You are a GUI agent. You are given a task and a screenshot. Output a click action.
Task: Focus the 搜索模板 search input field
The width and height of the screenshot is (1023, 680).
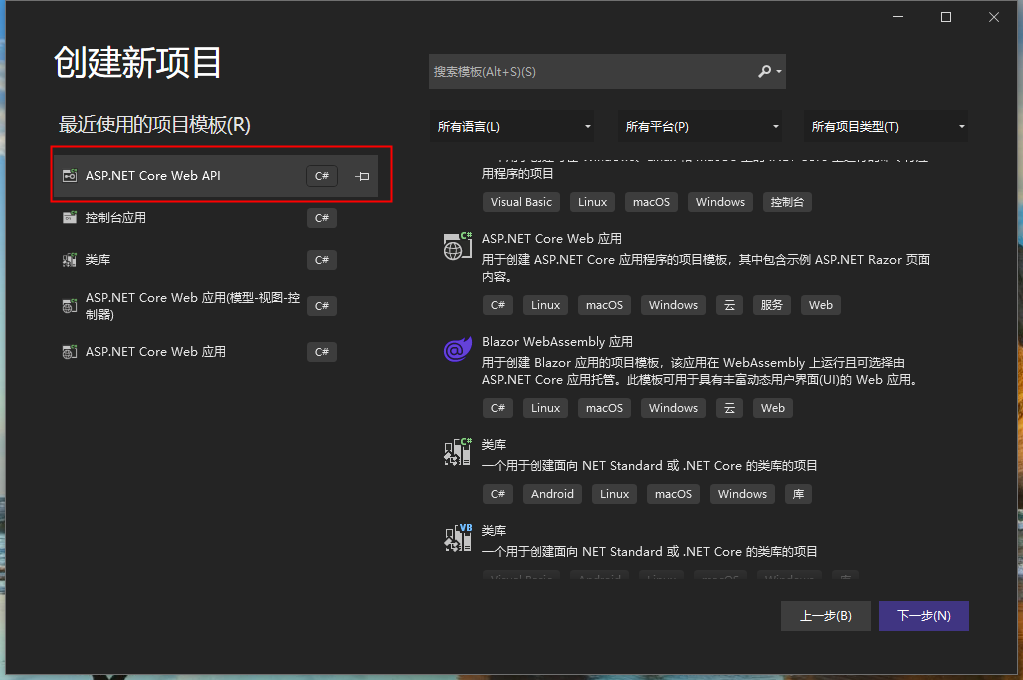pos(590,72)
